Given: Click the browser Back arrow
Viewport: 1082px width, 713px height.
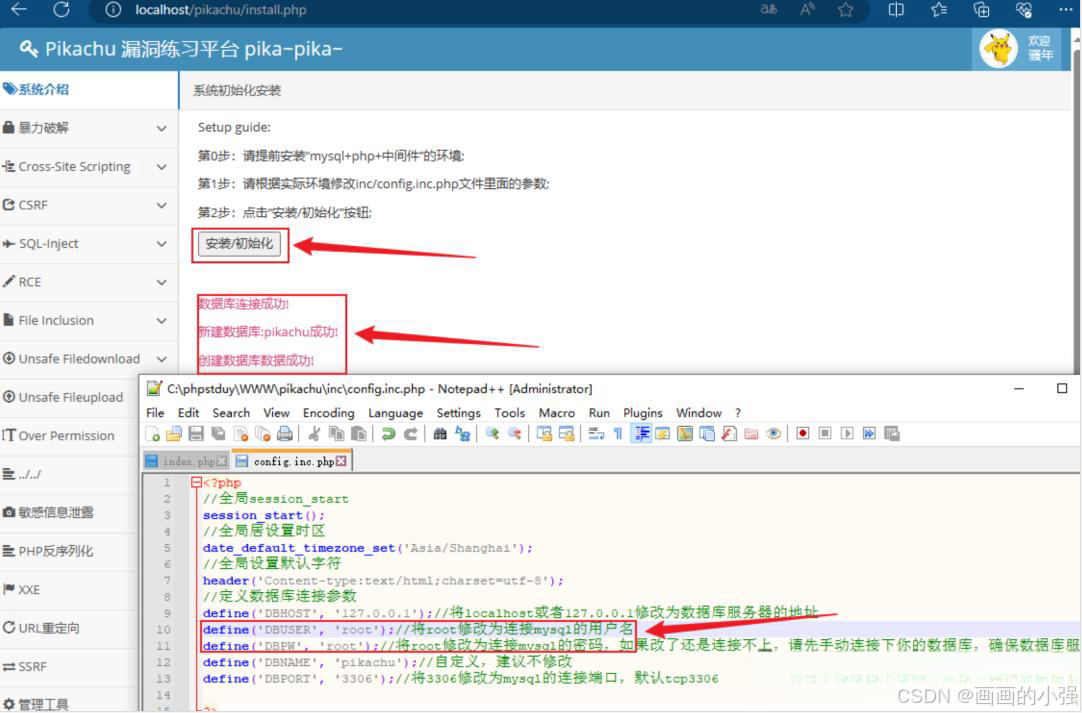Looking at the screenshot, I should (x=19, y=10).
